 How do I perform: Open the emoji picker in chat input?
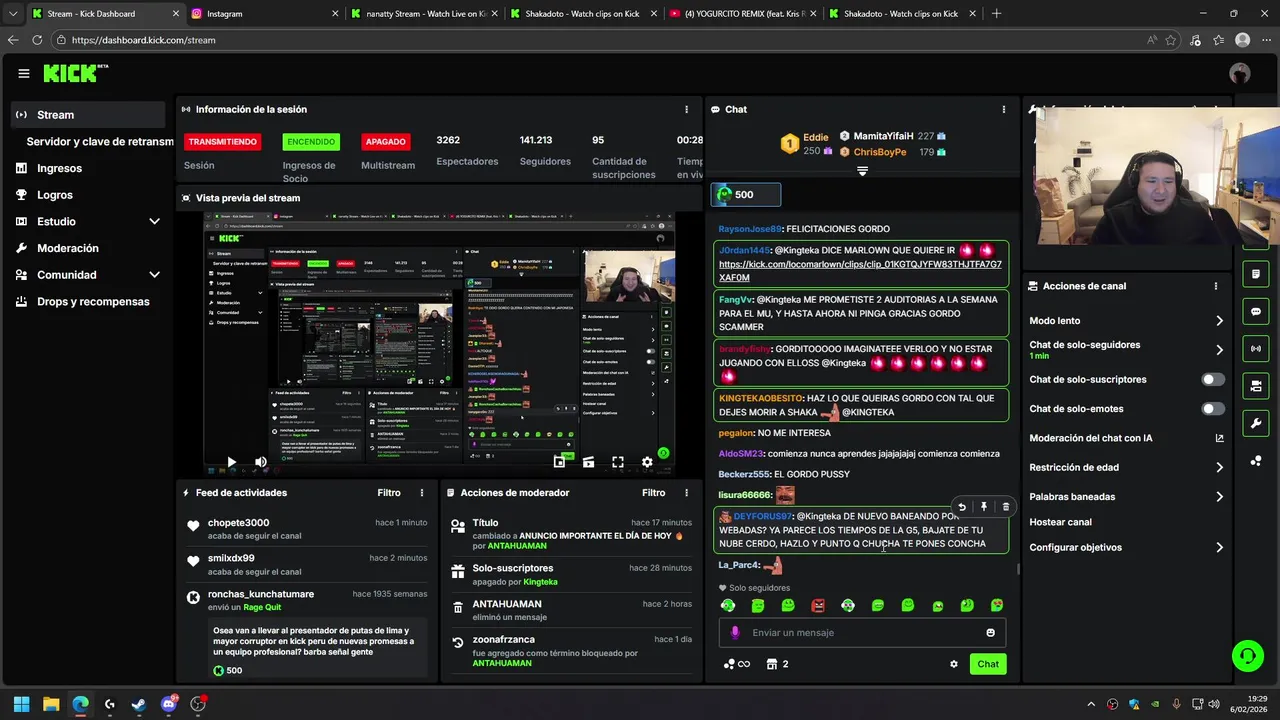pyautogui.click(x=991, y=633)
